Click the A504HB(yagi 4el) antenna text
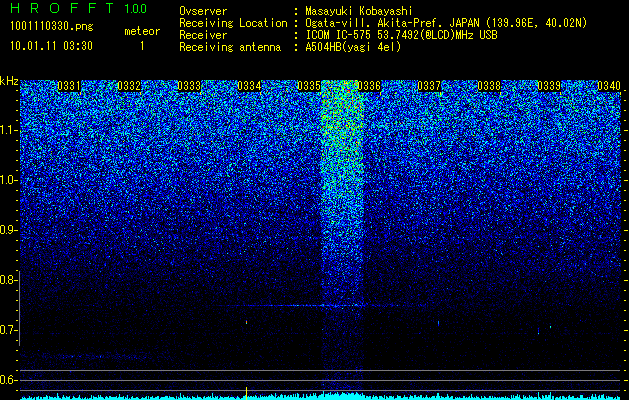Image resolution: width=629 pixels, height=400 pixels. (353, 47)
